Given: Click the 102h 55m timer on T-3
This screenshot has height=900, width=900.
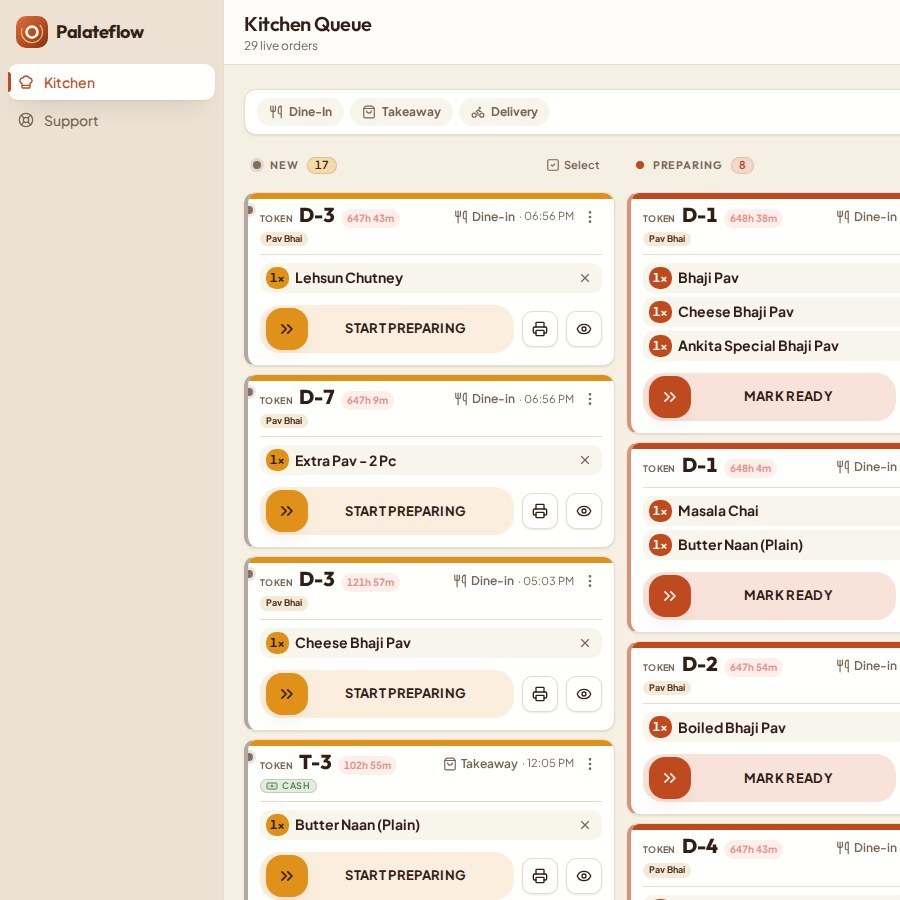Looking at the screenshot, I should pos(367,765).
